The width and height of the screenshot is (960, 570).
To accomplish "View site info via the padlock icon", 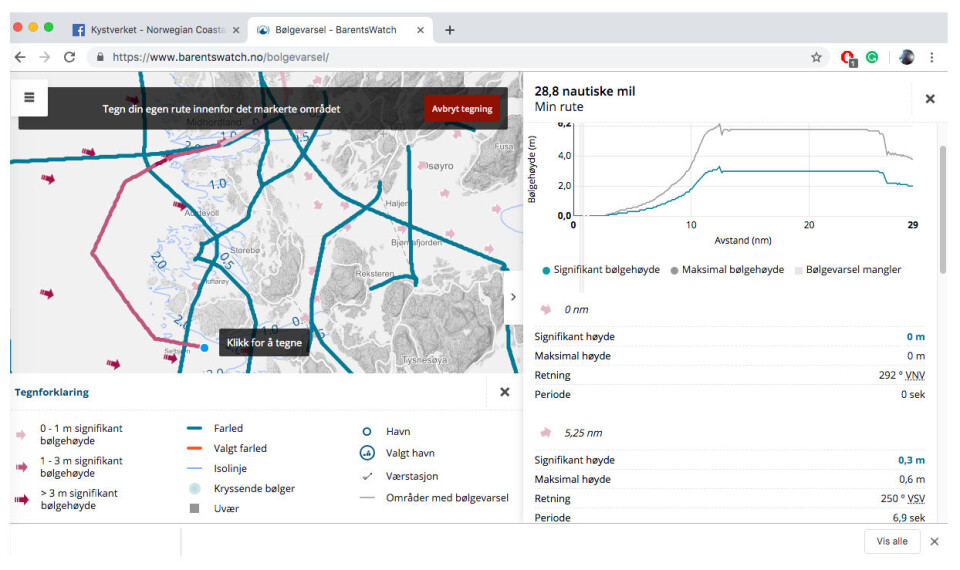I will 100,57.
